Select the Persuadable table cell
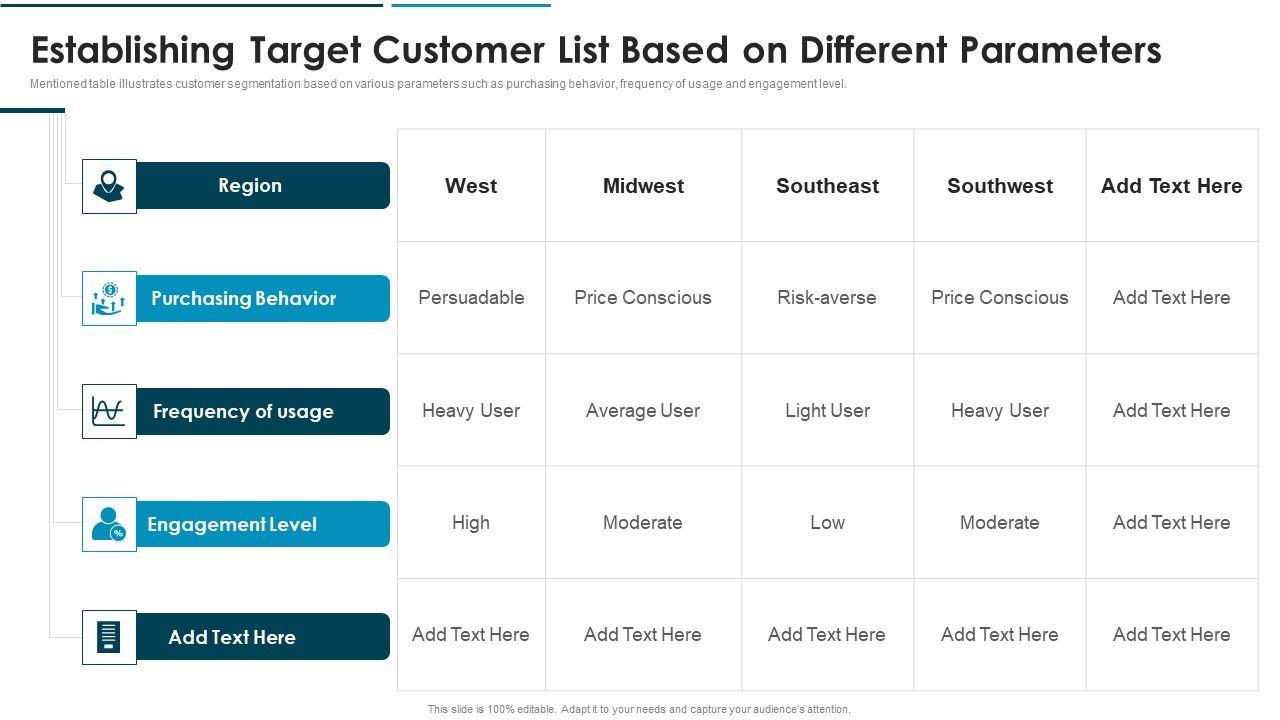This screenshot has width=1280, height=720. (471, 298)
